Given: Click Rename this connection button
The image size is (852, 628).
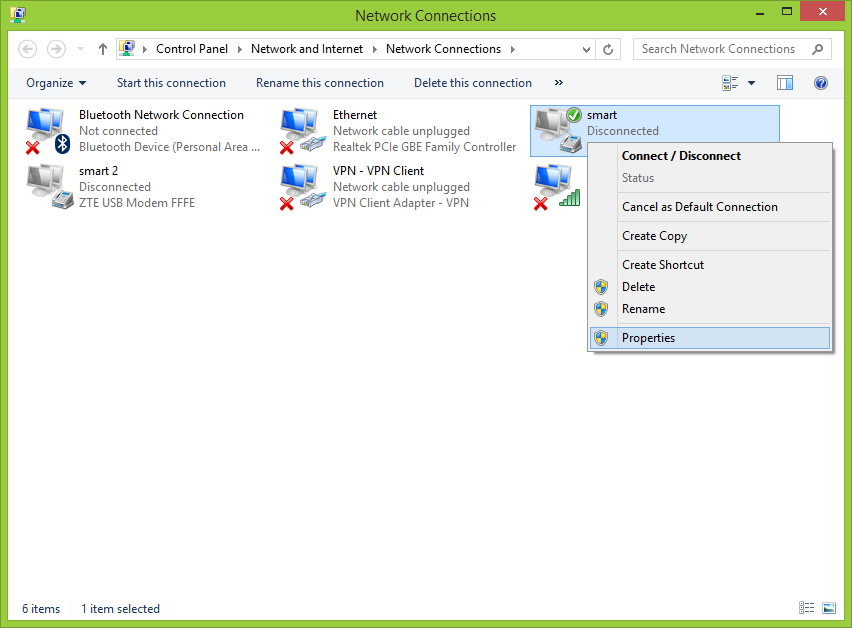Looking at the screenshot, I should click(320, 83).
